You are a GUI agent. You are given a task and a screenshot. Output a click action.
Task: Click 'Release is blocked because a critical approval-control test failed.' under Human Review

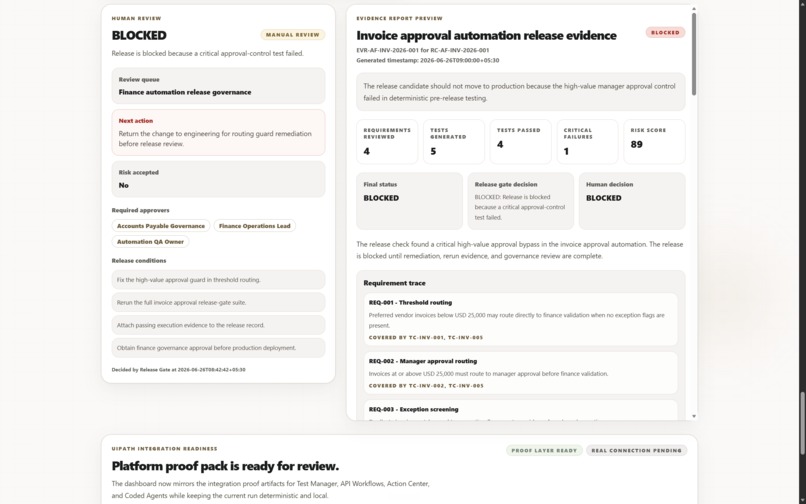[208, 53]
